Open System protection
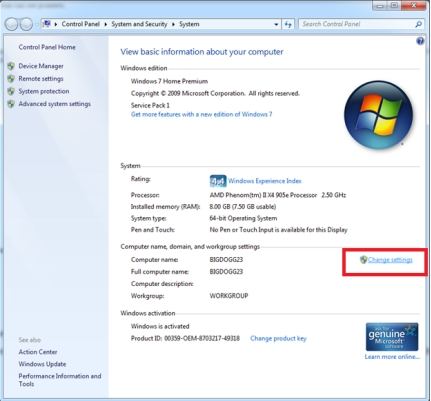 pos(44,91)
